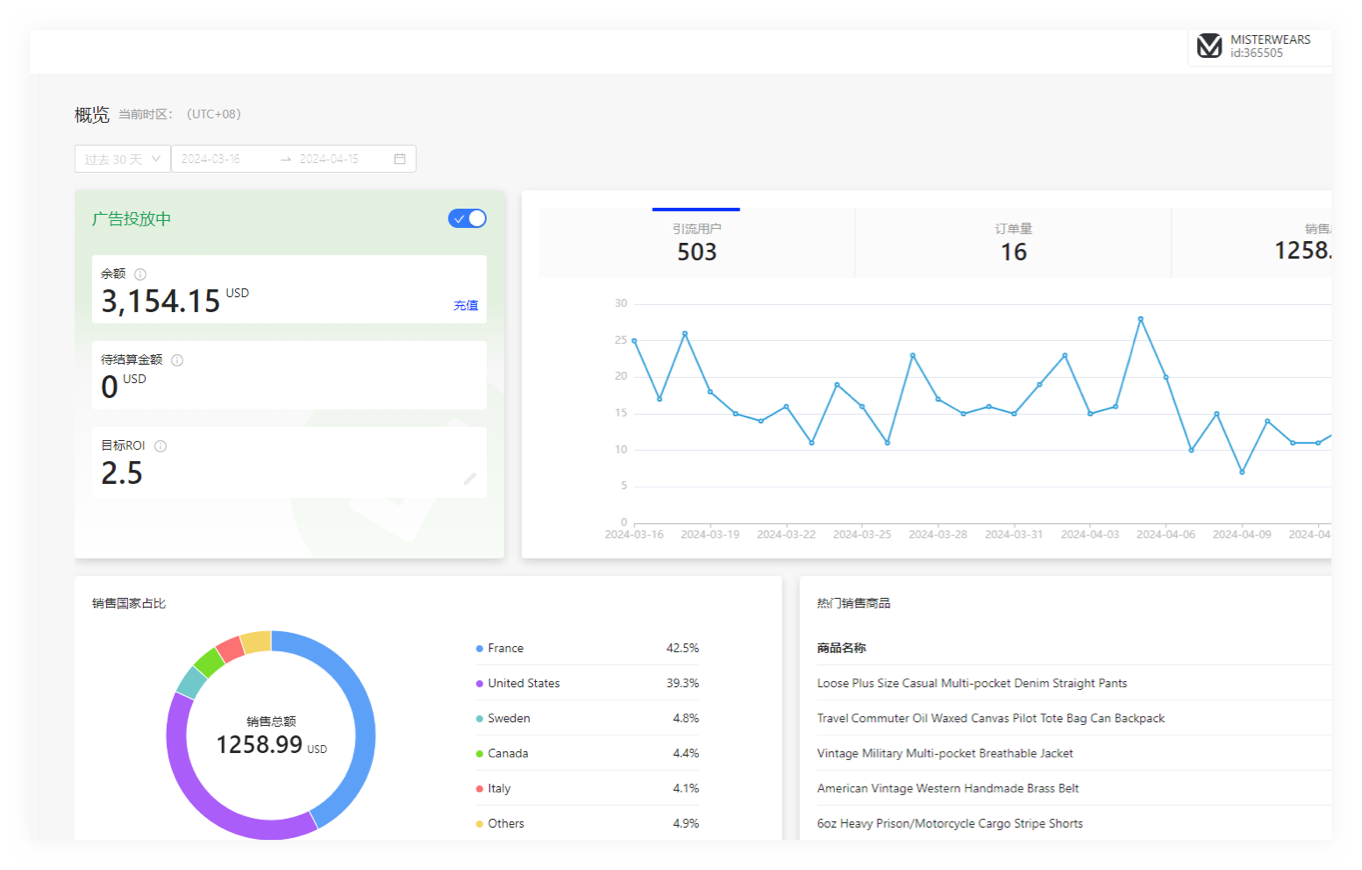Click the pencil edit icon for 目标ROI
Screen dimensions: 1362x870
470,479
